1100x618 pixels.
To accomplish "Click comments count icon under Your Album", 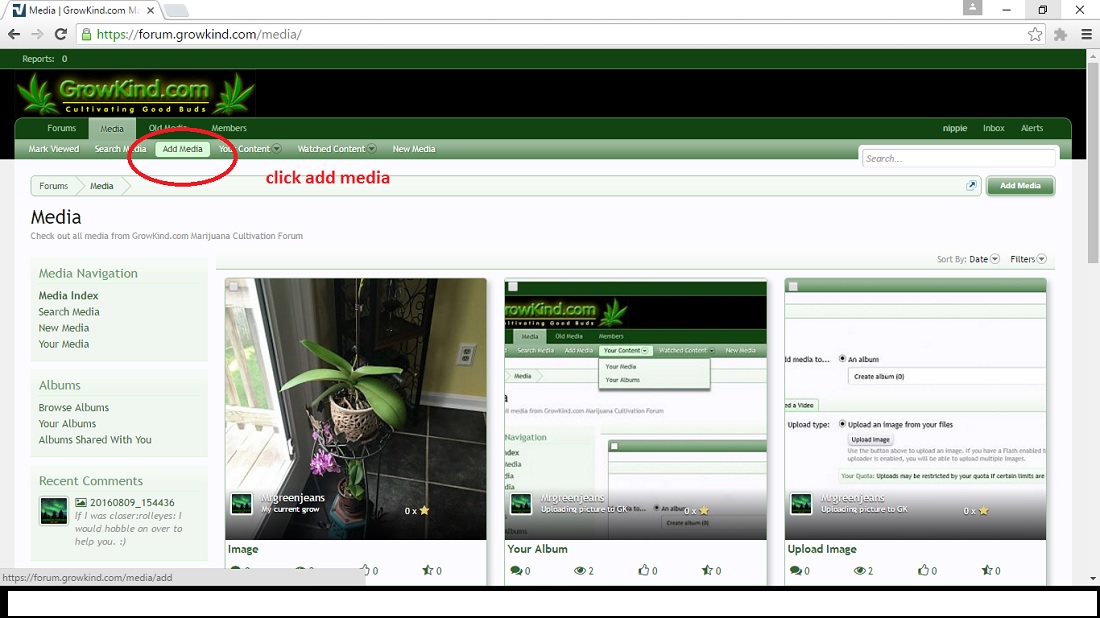I will (516, 570).
